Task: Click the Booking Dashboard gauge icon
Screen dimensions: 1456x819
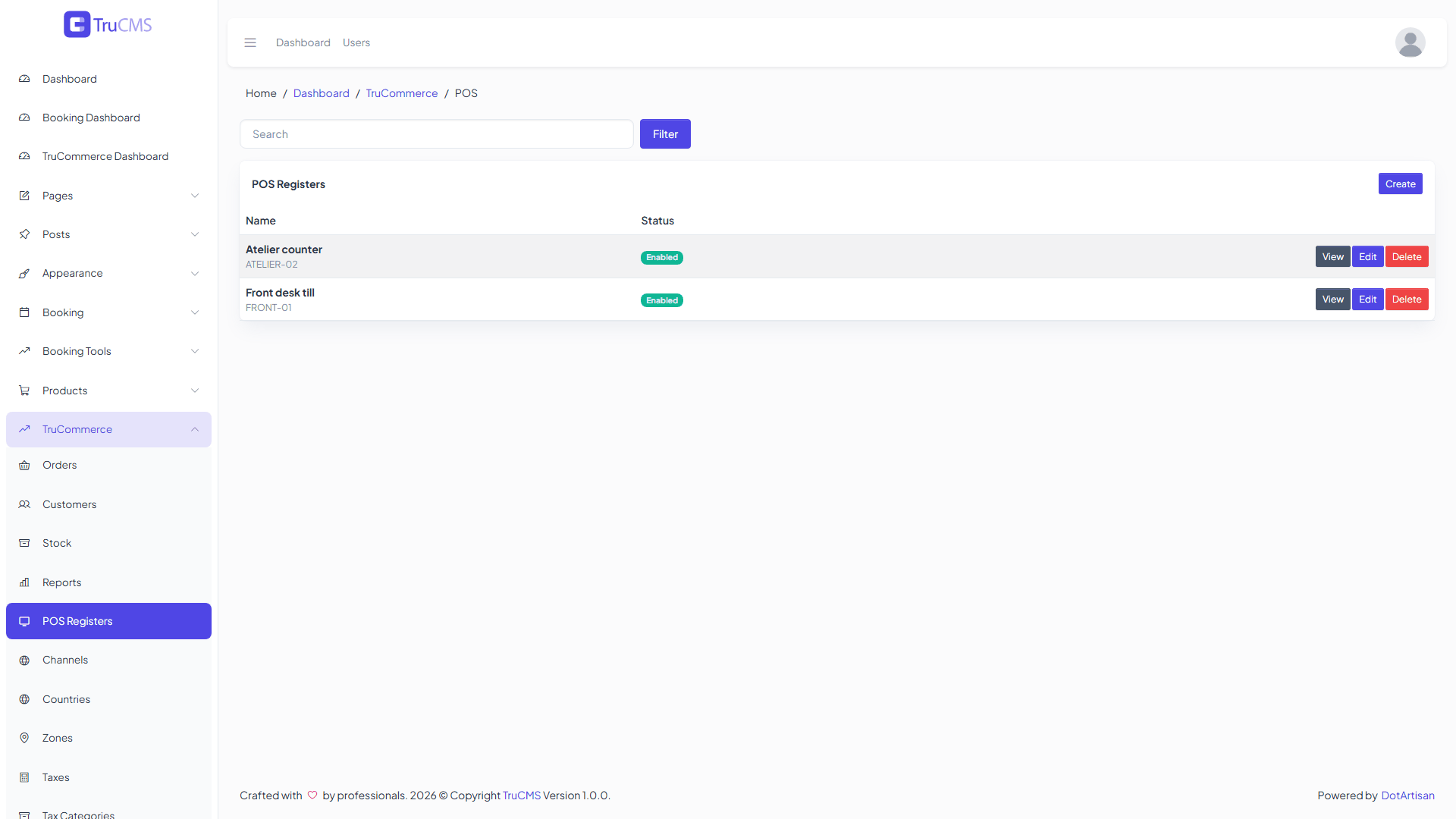Action: (x=24, y=118)
